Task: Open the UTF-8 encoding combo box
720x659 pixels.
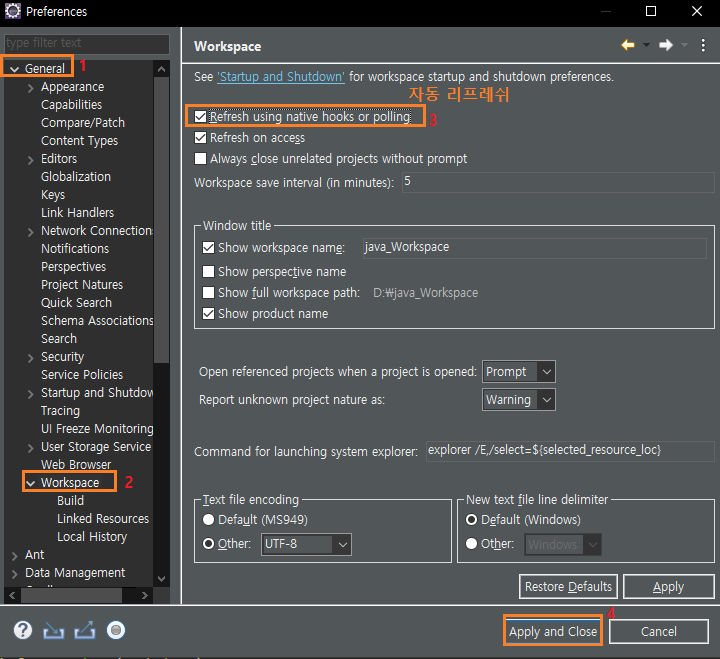Action: [306, 544]
